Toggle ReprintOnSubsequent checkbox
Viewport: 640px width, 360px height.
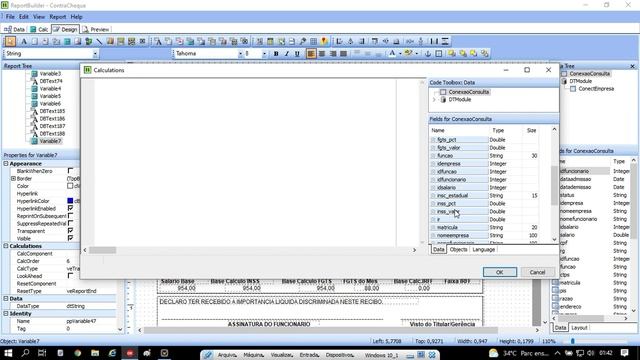[x=70, y=216]
